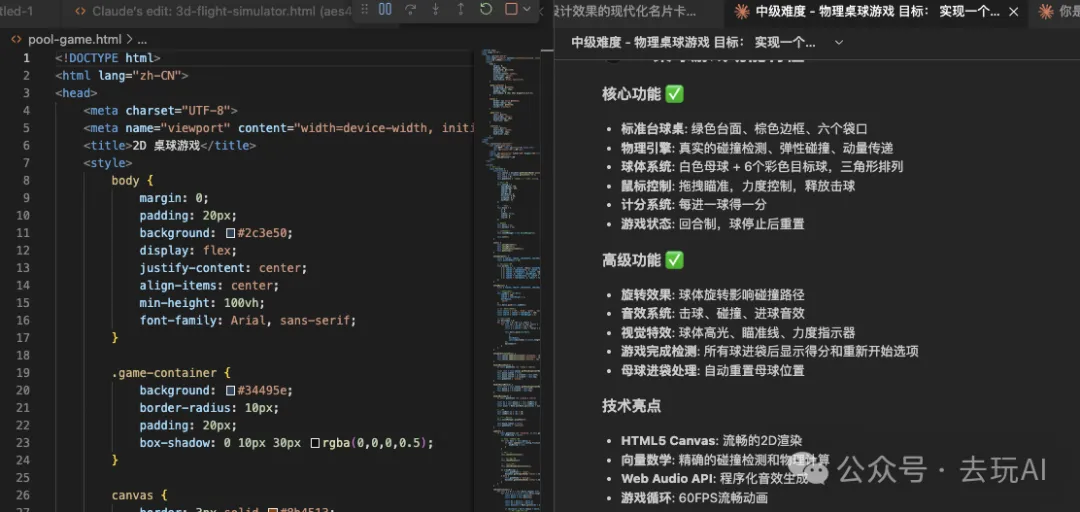Viewport: 1080px width, 512px height.
Task: Click the 音效系统 bullet item
Action: point(713,314)
